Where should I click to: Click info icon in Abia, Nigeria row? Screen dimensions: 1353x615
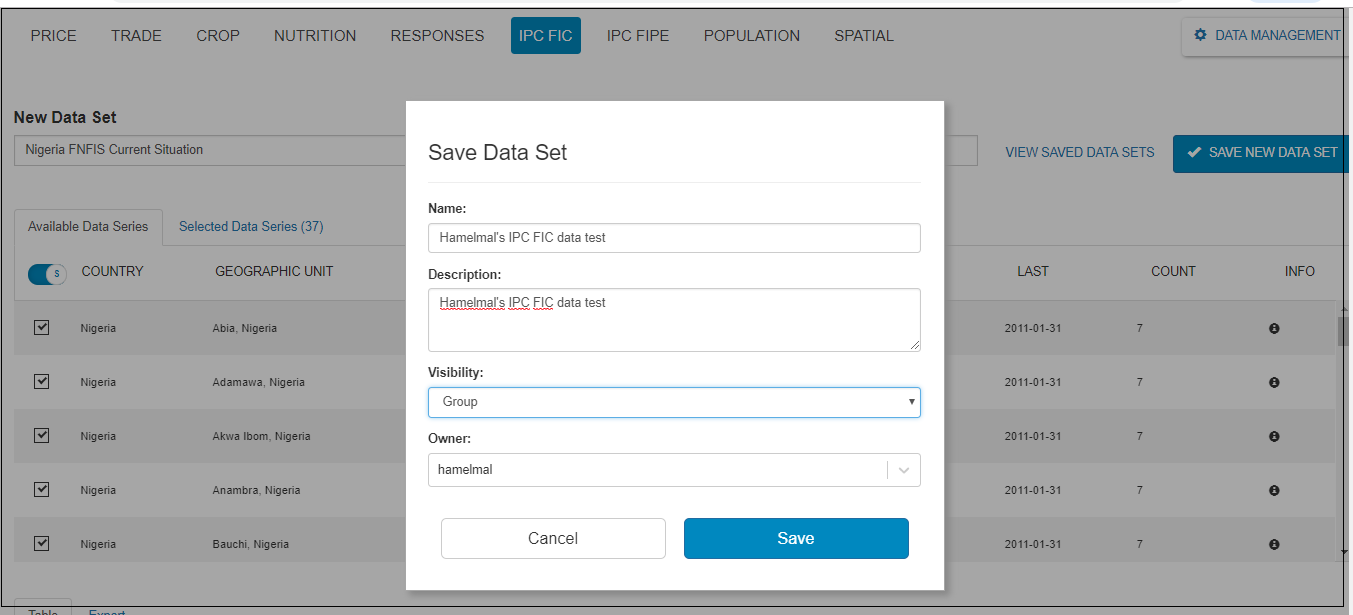coord(1274,328)
